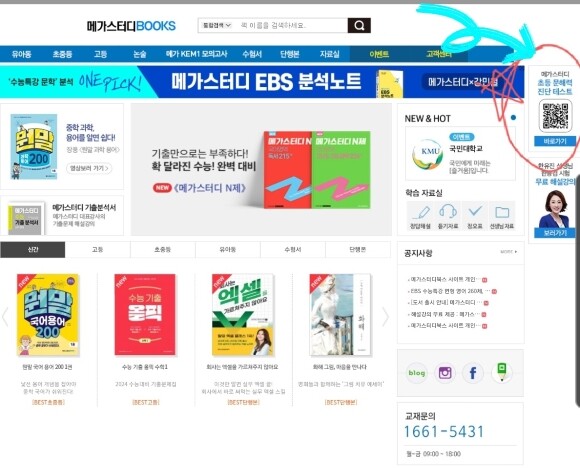Image resolution: width=580 pixels, height=468 pixels.
Task: Open 듣기자료 headphone icon
Action: tap(448, 216)
